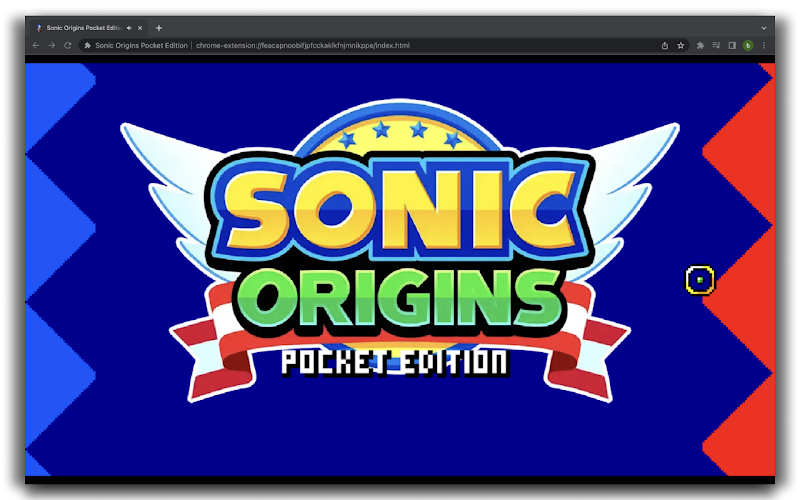The width and height of the screenshot is (800, 500).
Task: Expand the tab search chevron
Action: click(x=764, y=28)
